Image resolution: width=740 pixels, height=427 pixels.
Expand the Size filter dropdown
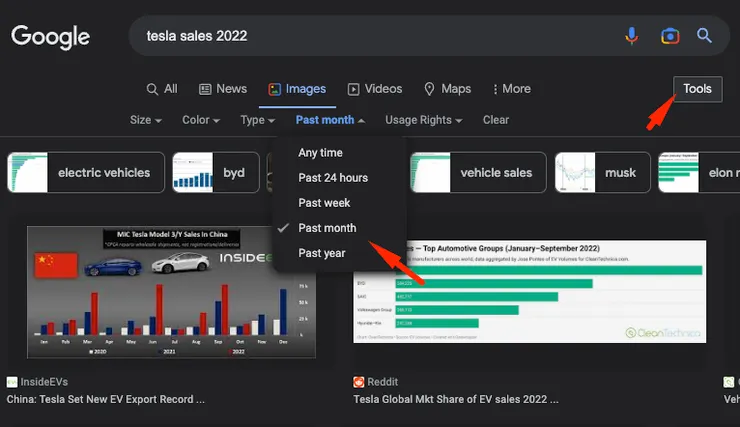pyautogui.click(x=146, y=120)
